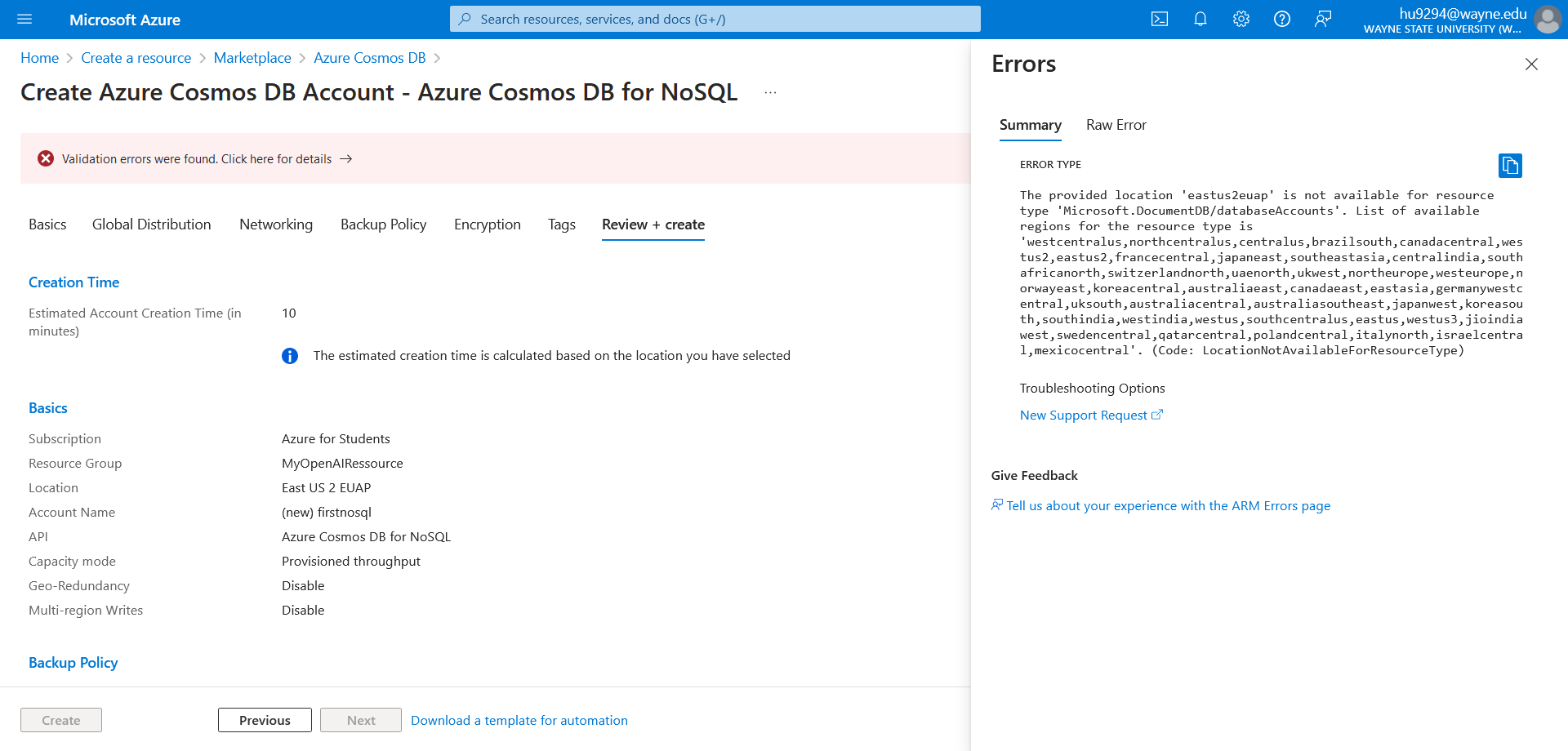Image resolution: width=1568 pixels, height=751 pixels.
Task: Switch to the Raw Error tab
Action: [x=1116, y=125]
